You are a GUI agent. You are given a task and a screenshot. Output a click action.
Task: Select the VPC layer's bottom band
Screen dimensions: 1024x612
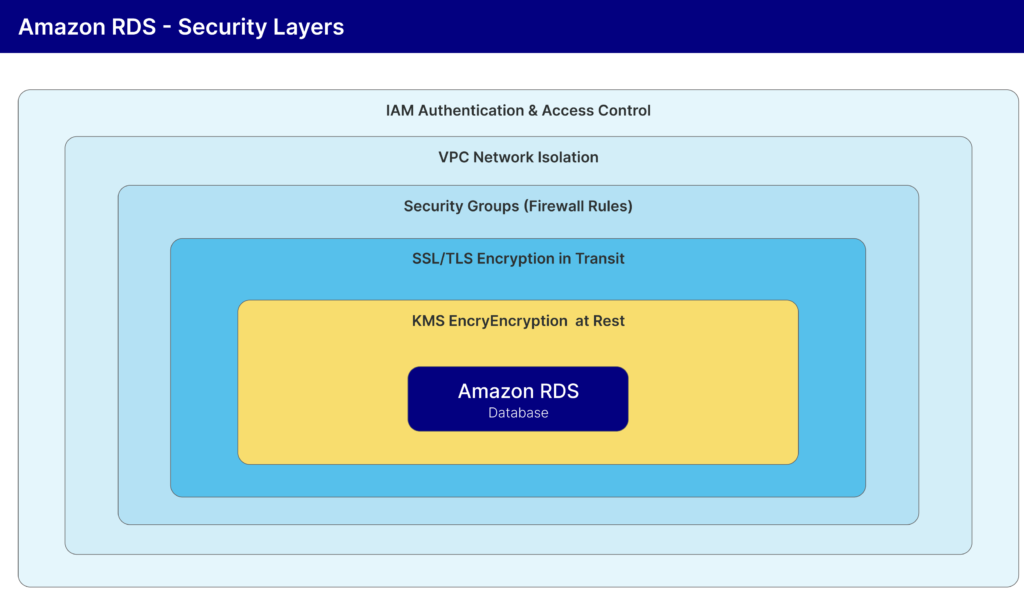point(518,539)
